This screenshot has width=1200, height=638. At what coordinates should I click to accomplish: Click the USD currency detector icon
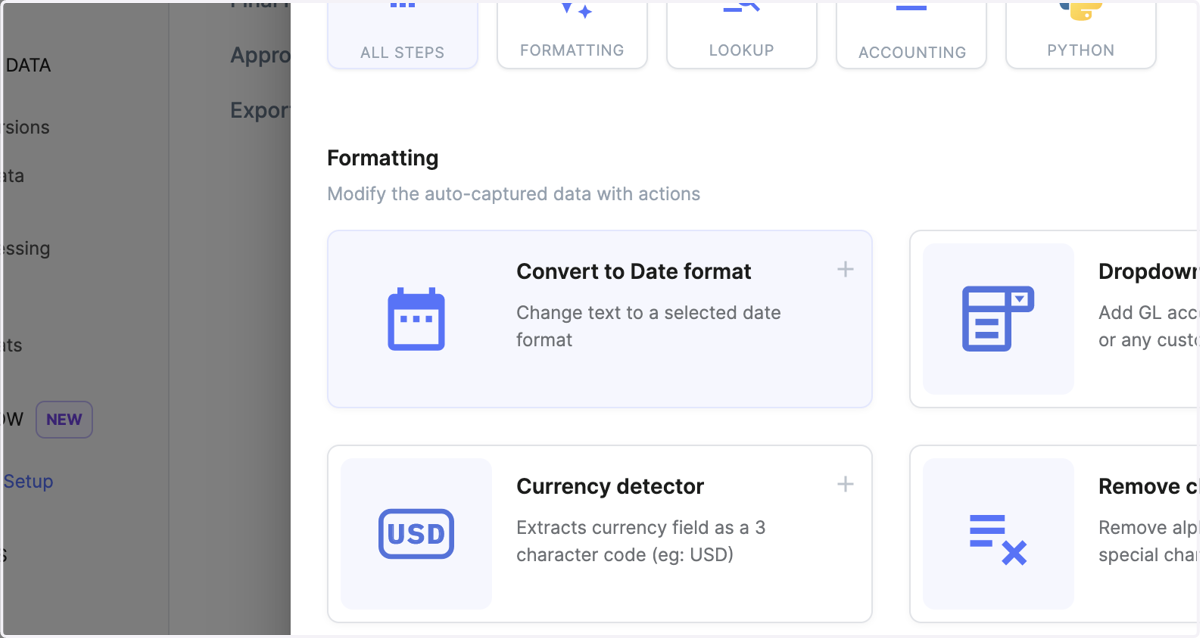tap(416, 534)
